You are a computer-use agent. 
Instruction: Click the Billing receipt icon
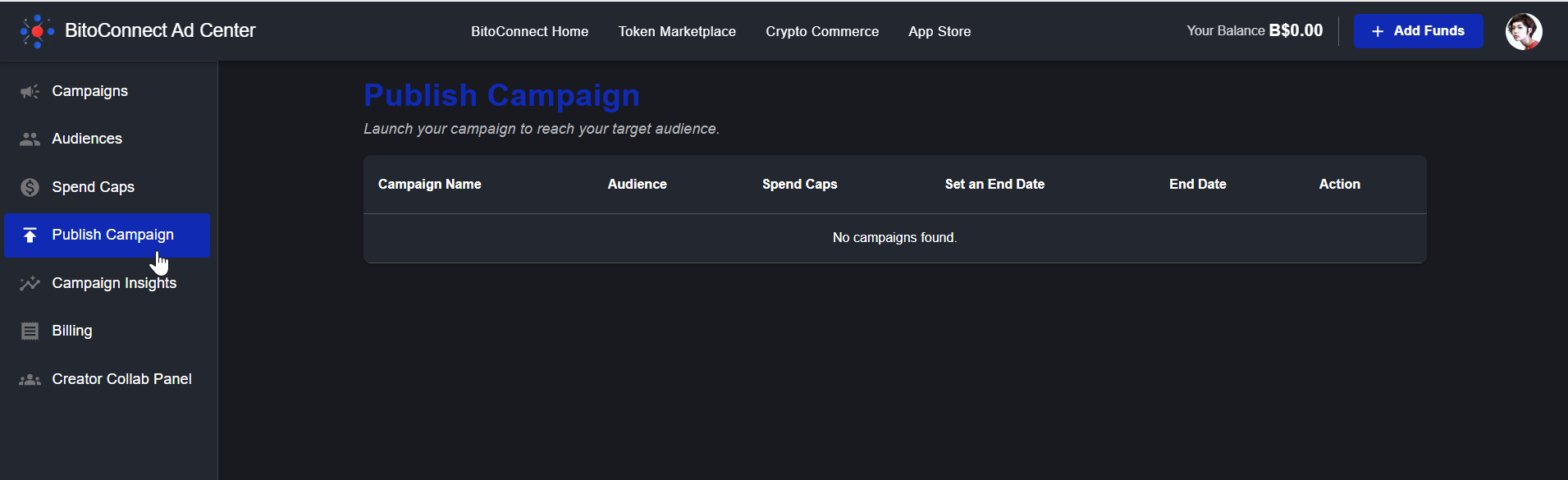tap(30, 331)
